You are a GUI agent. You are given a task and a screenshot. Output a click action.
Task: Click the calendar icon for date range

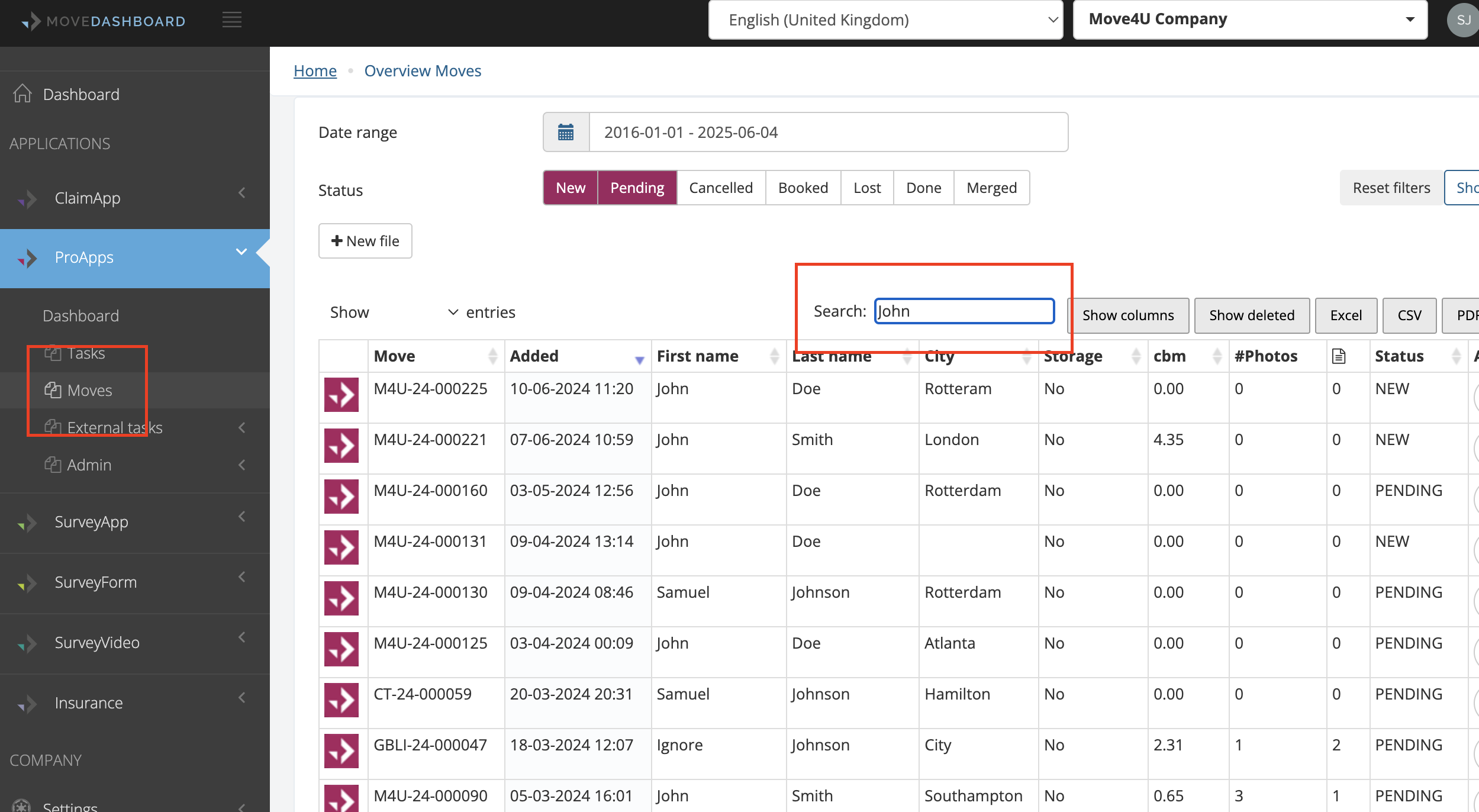[x=566, y=132]
